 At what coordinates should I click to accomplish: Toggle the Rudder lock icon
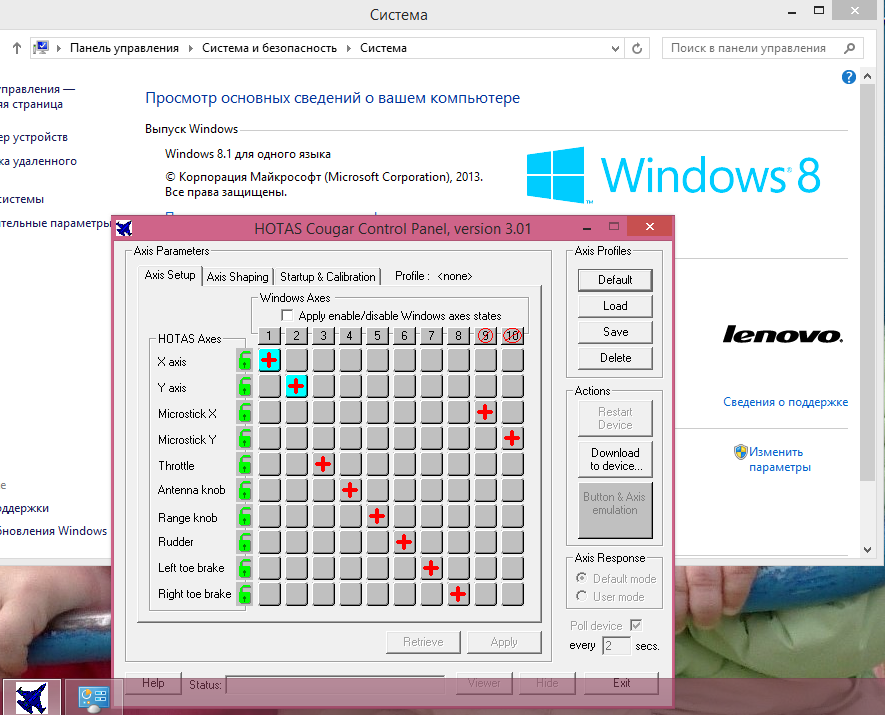click(244, 542)
